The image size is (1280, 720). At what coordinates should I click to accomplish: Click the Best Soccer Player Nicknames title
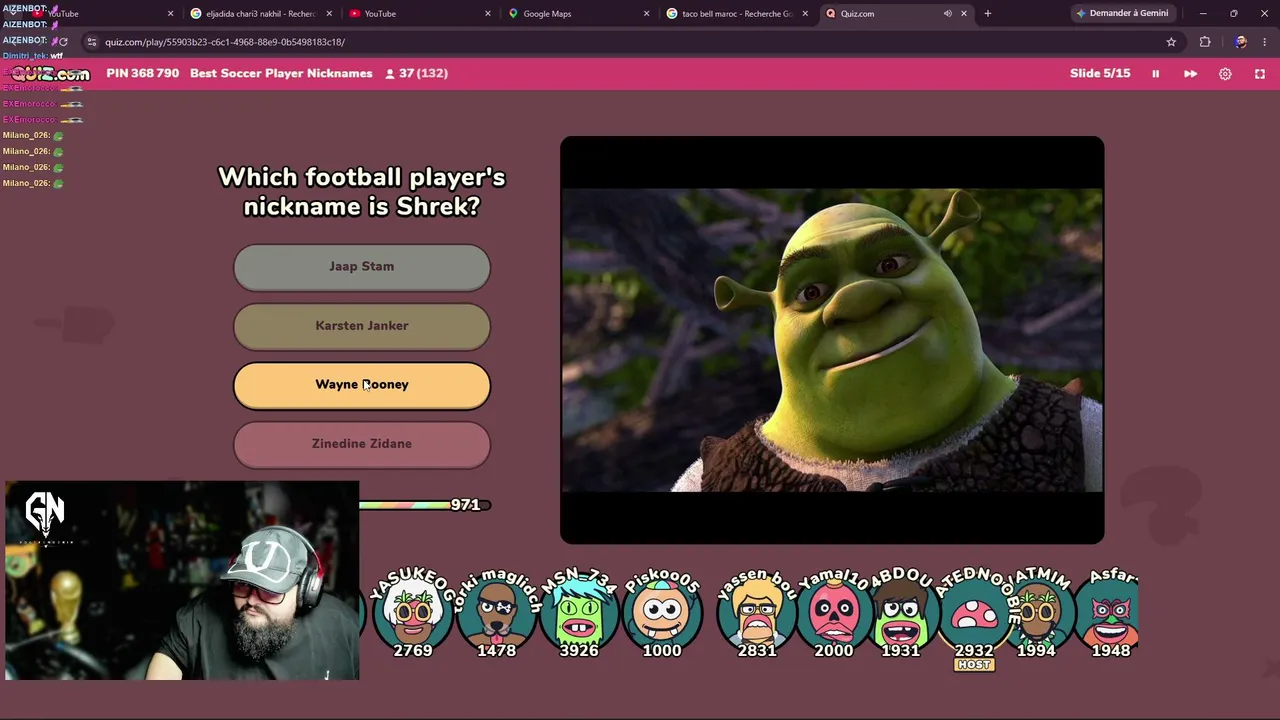click(x=281, y=74)
